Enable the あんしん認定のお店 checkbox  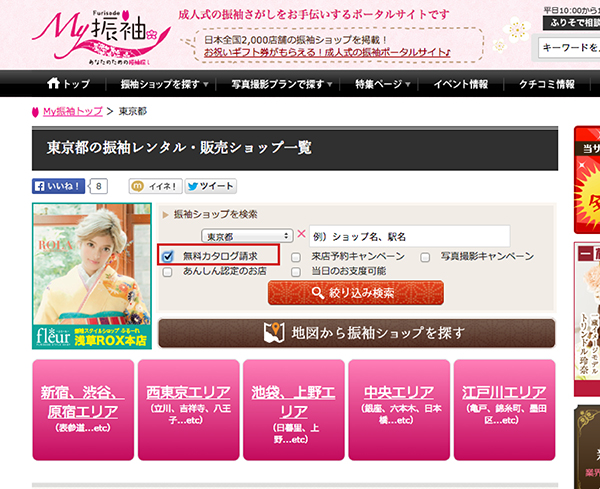[x=167, y=272]
